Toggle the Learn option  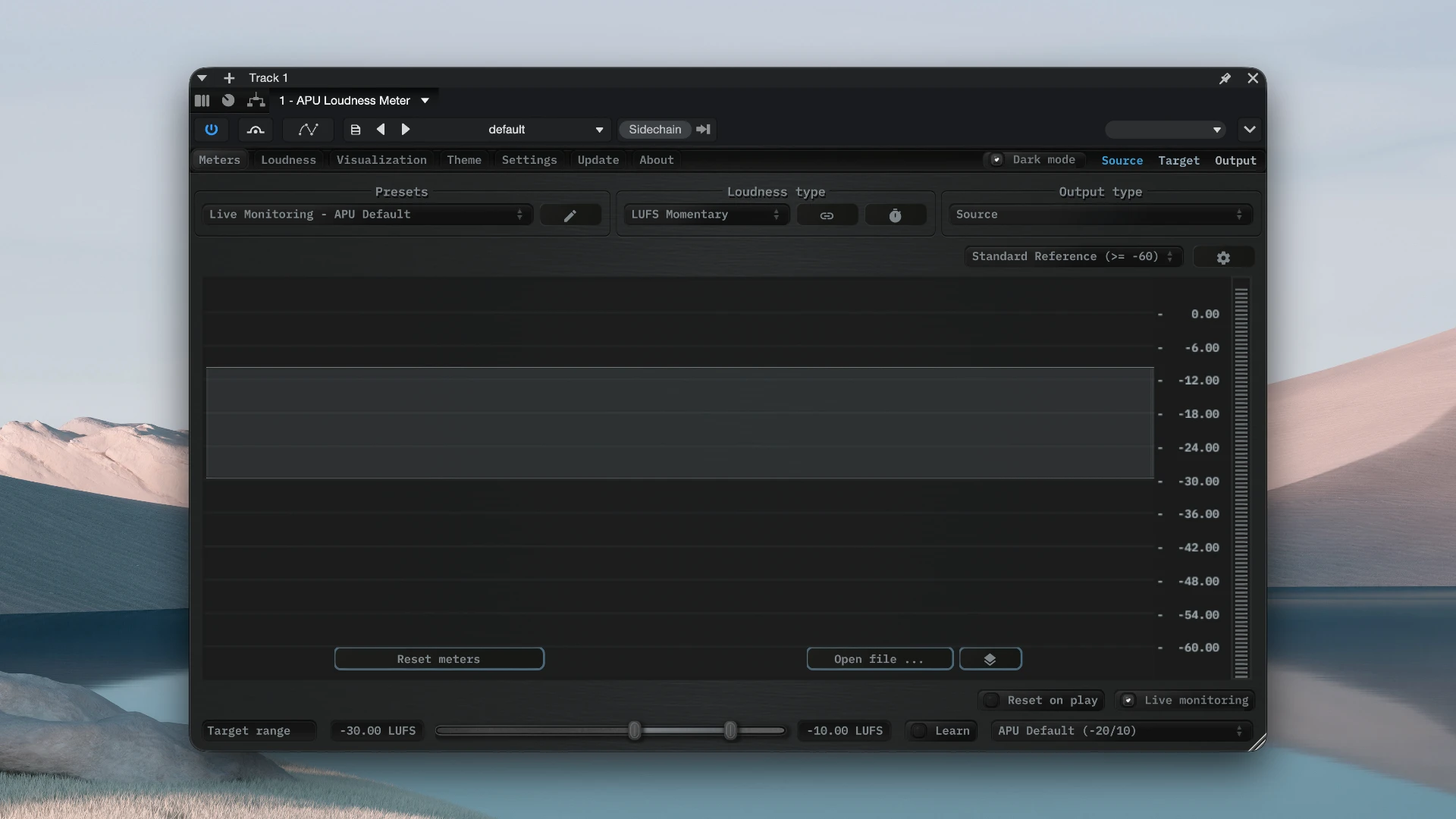point(941,731)
